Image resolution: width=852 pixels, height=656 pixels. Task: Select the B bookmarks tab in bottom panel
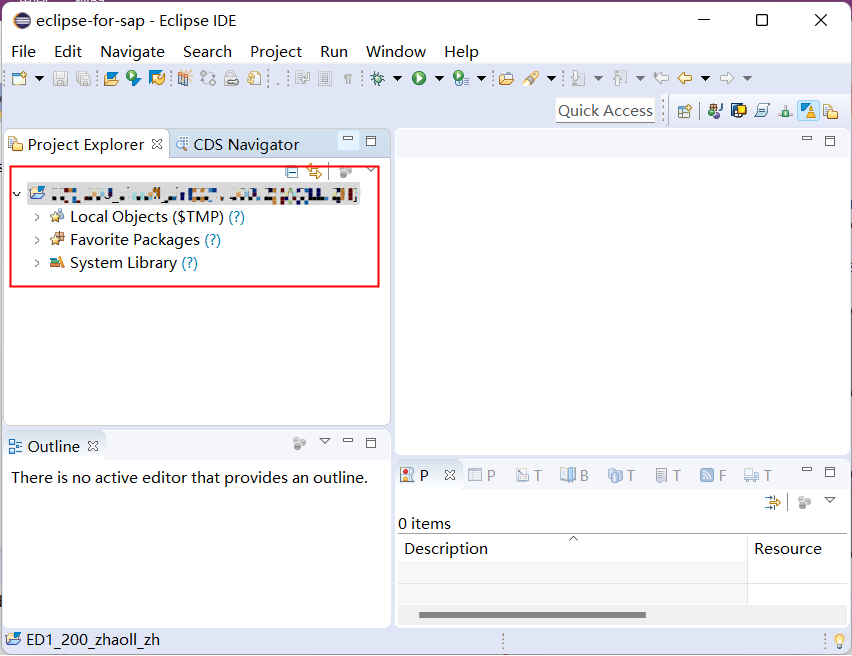click(x=574, y=476)
